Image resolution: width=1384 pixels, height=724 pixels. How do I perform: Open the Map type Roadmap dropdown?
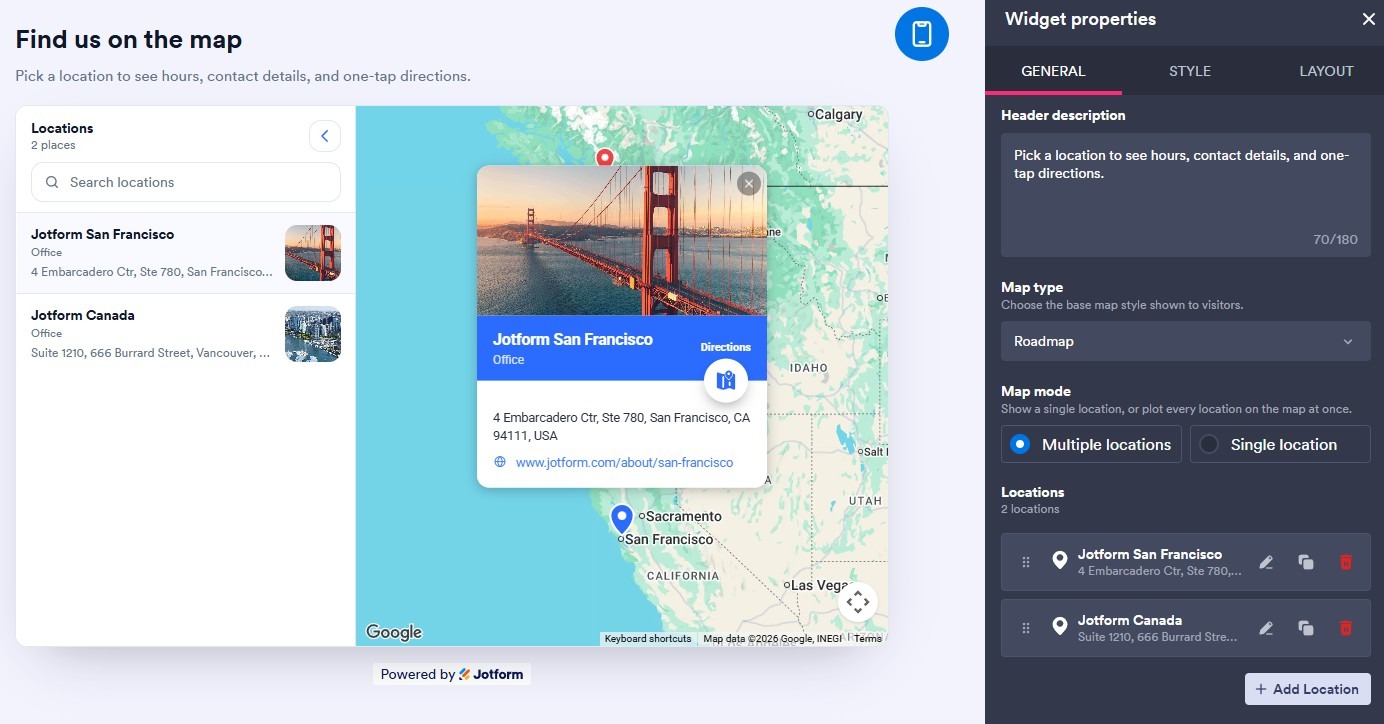(x=1185, y=341)
